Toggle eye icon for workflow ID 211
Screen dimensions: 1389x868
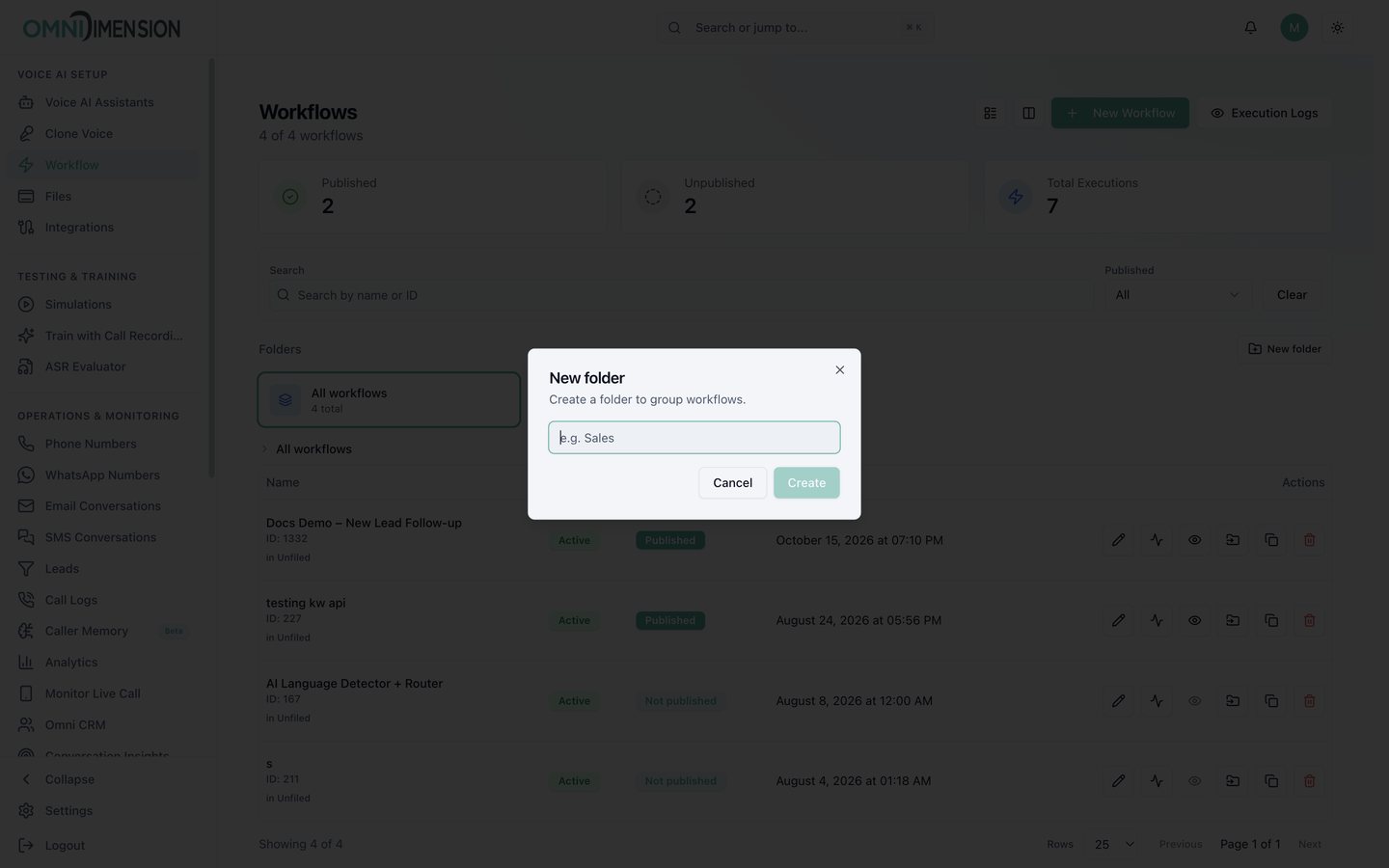[x=1194, y=781]
